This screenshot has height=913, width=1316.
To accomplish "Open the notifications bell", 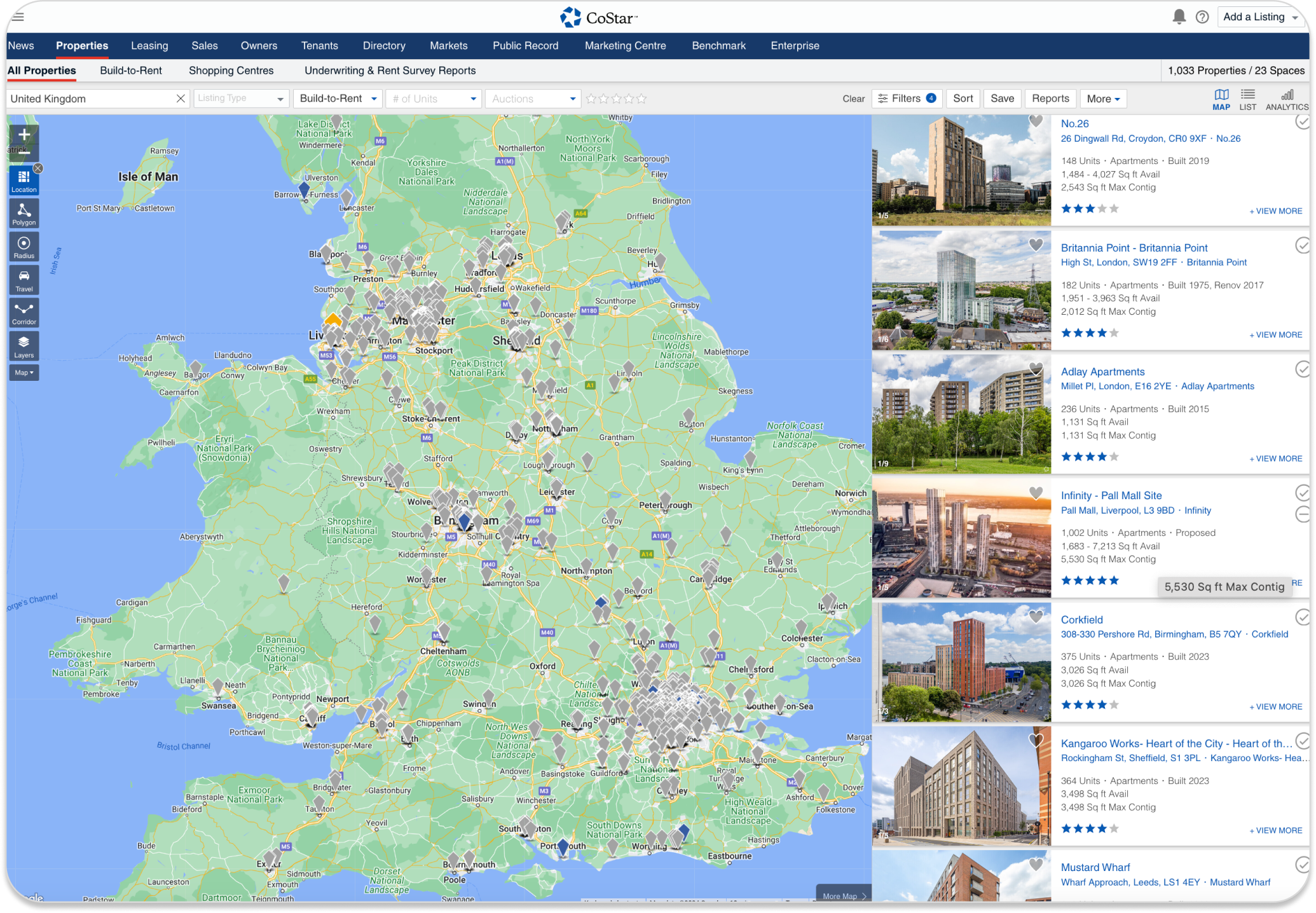I will pos(1179,17).
